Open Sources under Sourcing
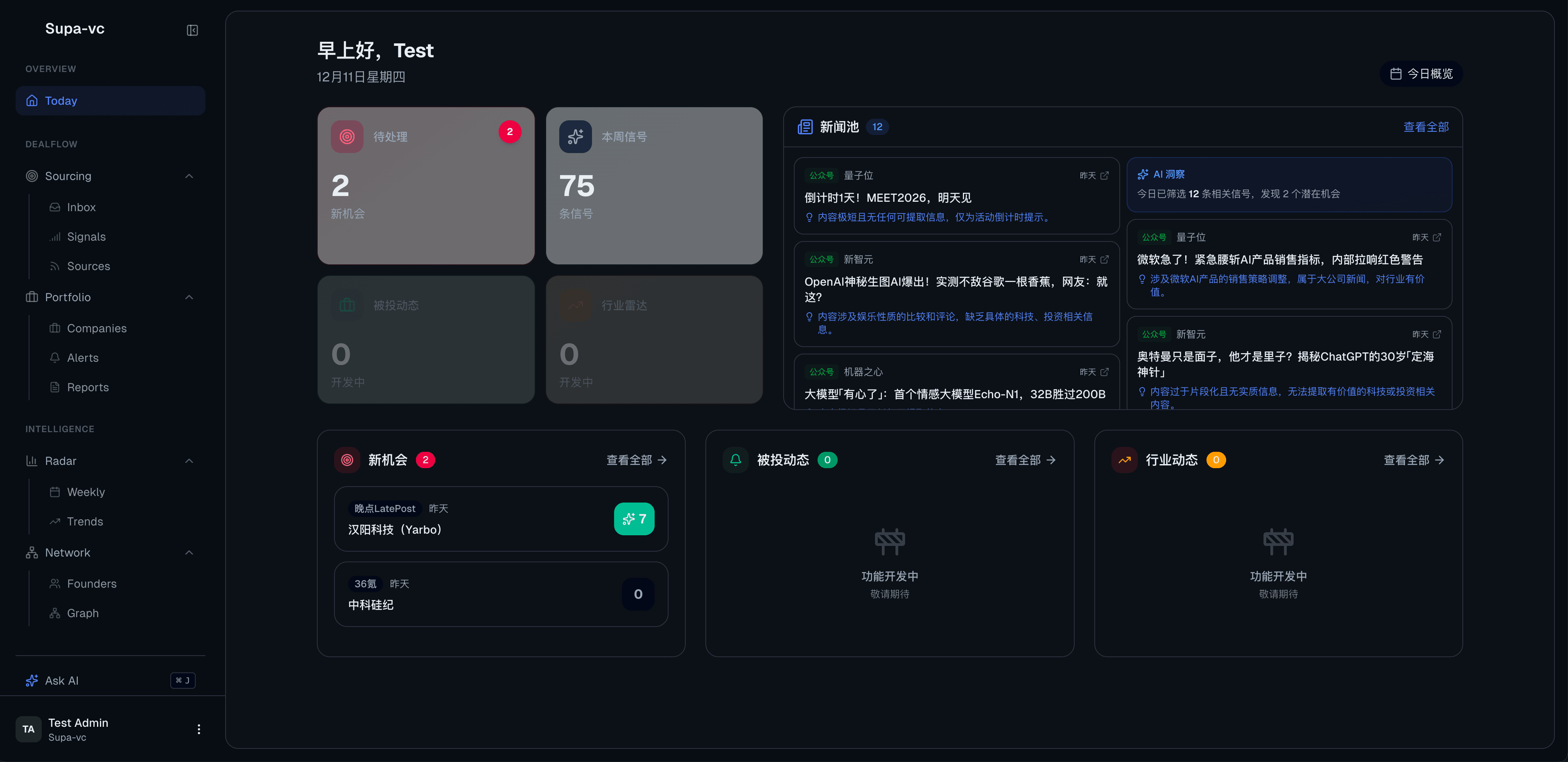The height and width of the screenshot is (762, 1568). tap(87, 266)
